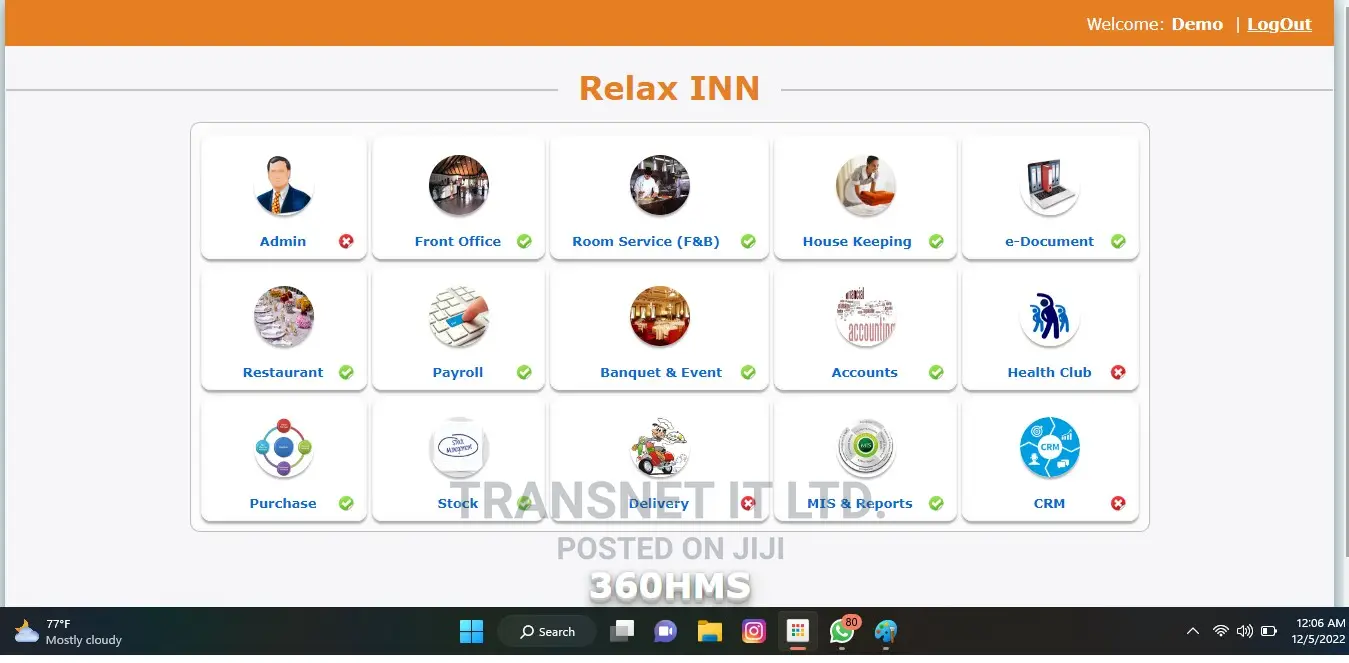The image size is (1349, 663).
Task: Click the Front Office text link
Action: point(458,241)
